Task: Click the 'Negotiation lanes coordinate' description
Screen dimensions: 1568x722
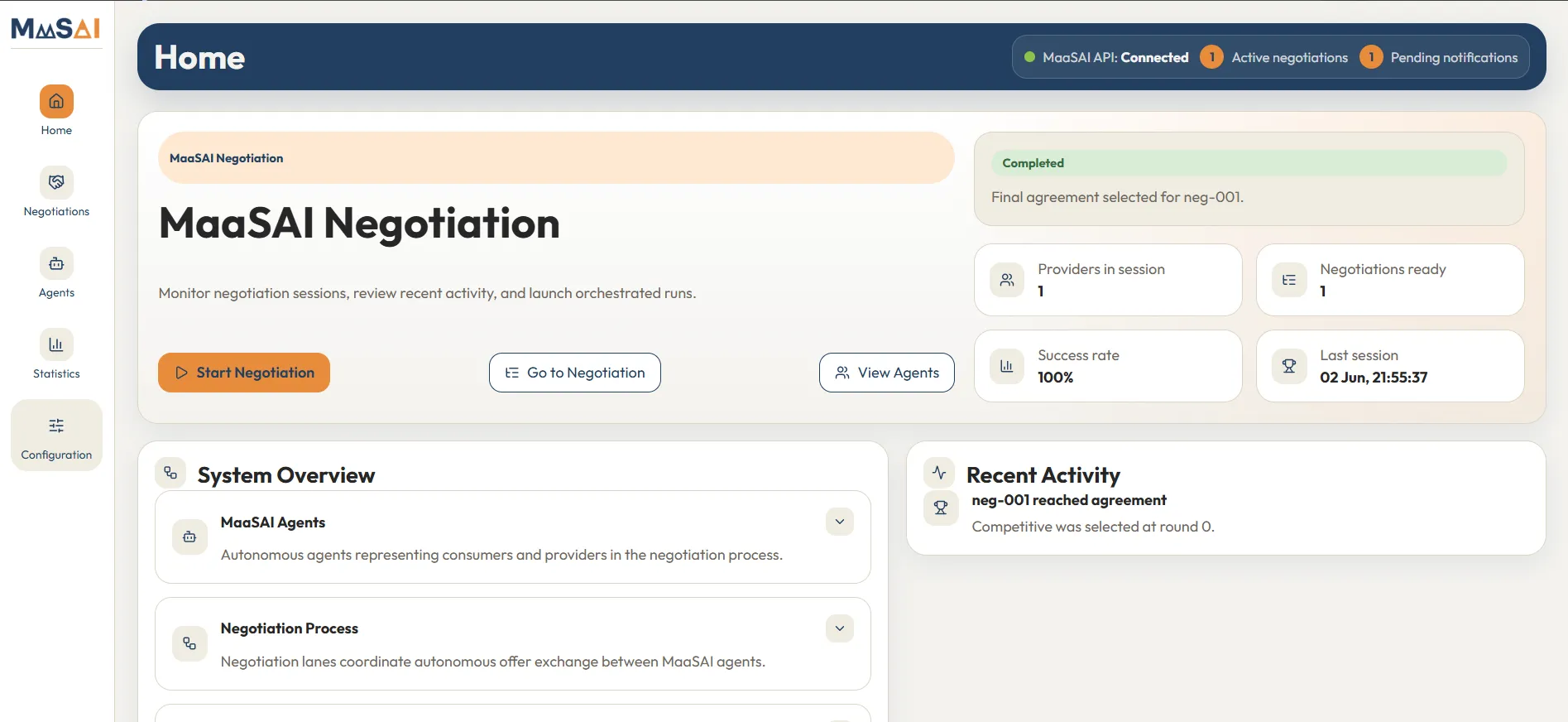Action: coord(492,662)
